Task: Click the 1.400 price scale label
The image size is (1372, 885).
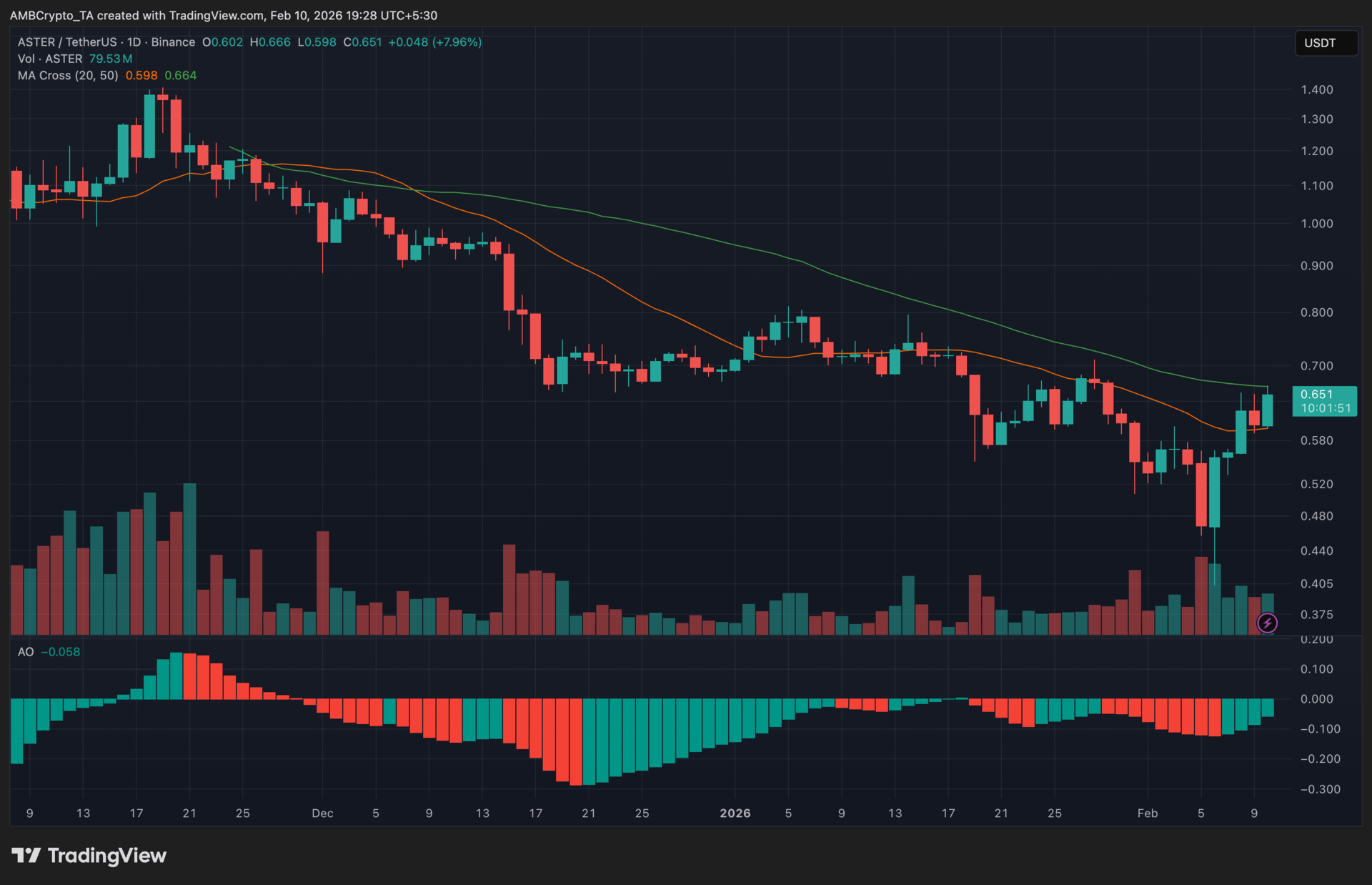Action: pos(1316,89)
